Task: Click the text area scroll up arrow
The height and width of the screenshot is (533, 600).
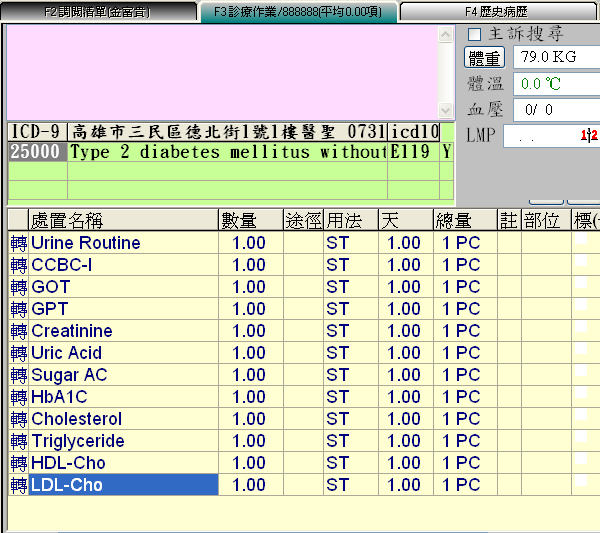Action: [446, 34]
